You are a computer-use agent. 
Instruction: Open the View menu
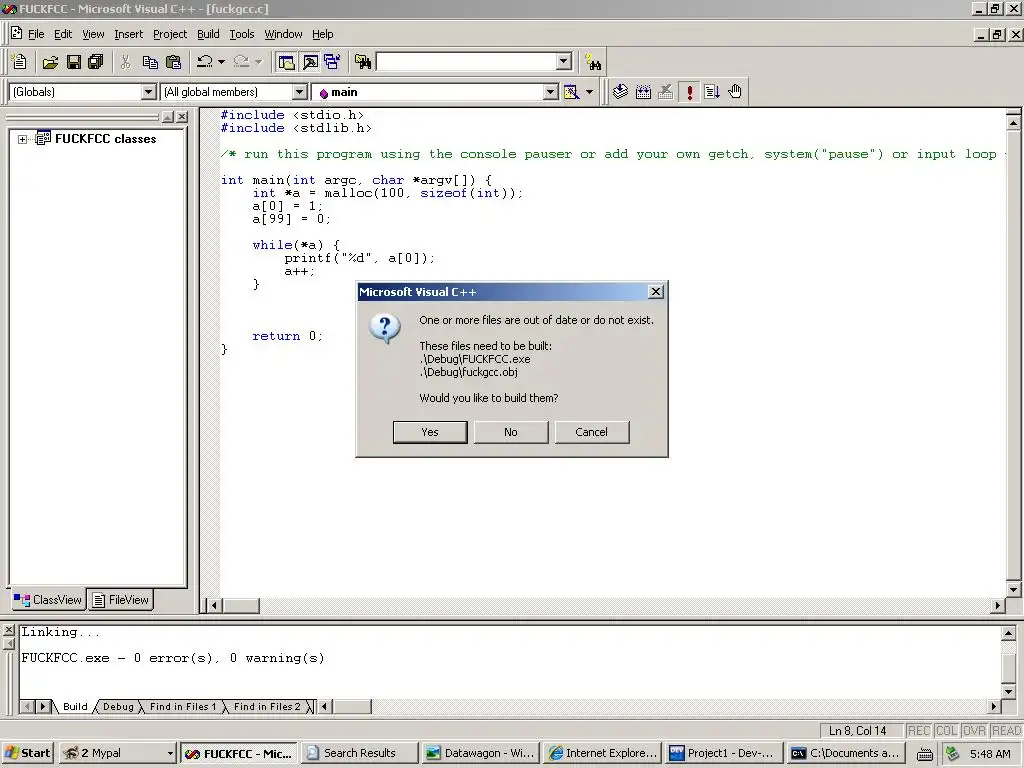(93, 35)
